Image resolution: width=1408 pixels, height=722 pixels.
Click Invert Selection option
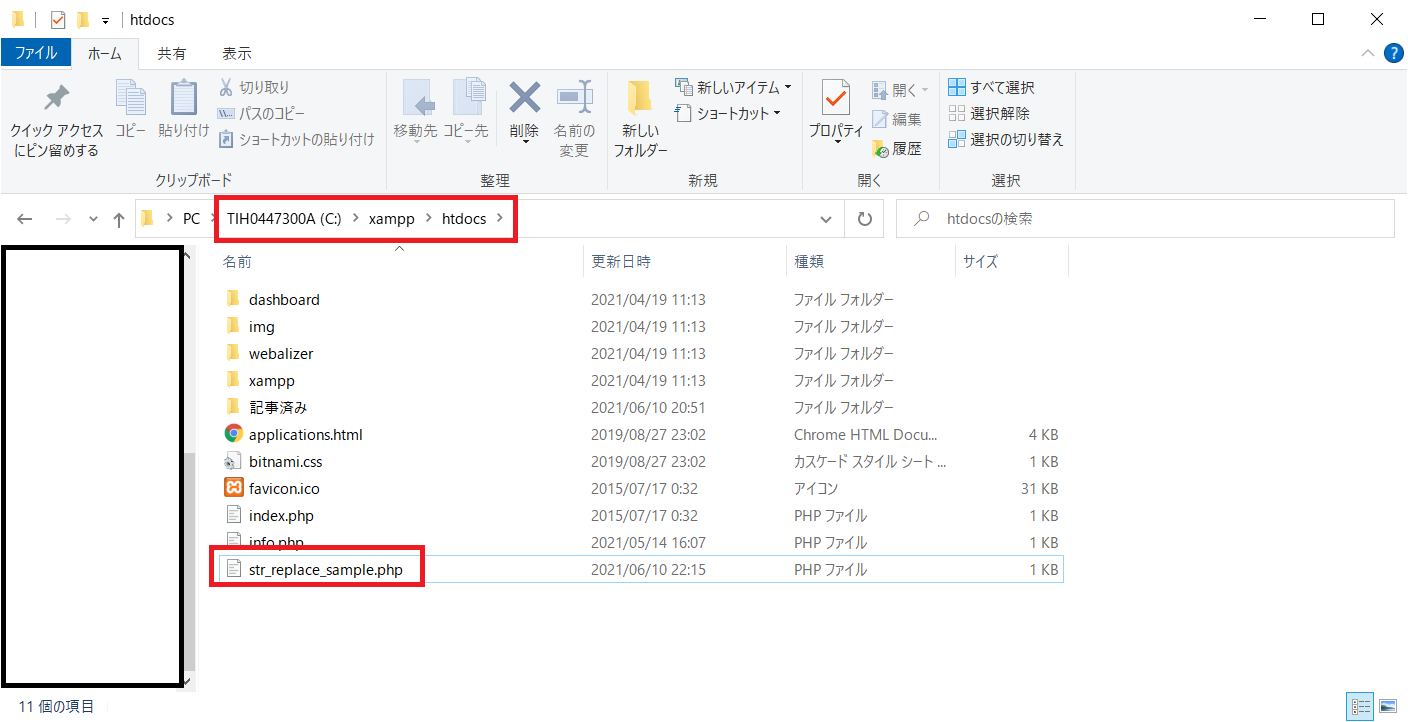point(1006,140)
